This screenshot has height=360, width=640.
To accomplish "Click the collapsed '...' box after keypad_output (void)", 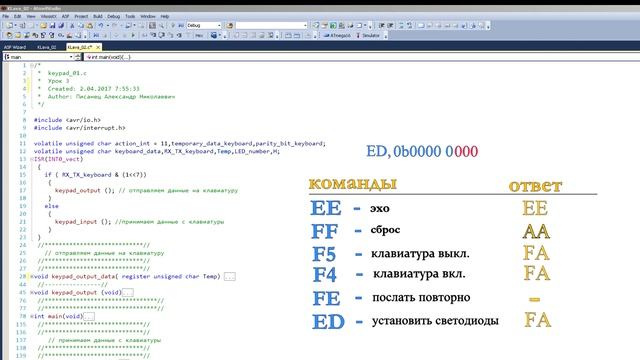I will click(x=128, y=293).
